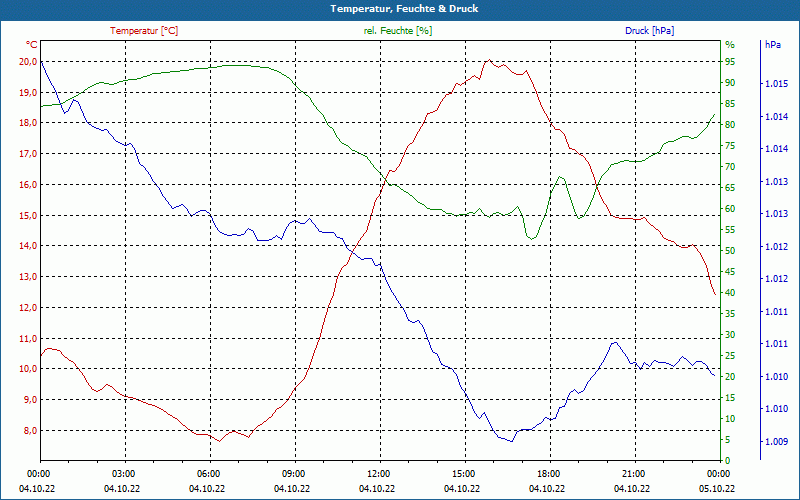800x500 pixels.
Task: Click green "70" on the humidity axis
Action: tap(730, 167)
